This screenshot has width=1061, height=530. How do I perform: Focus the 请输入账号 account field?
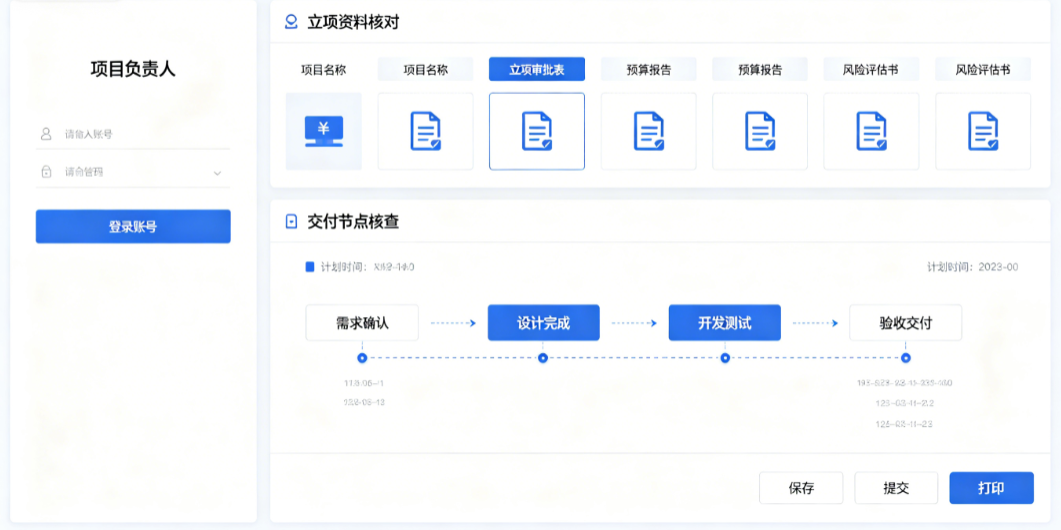tap(133, 134)
